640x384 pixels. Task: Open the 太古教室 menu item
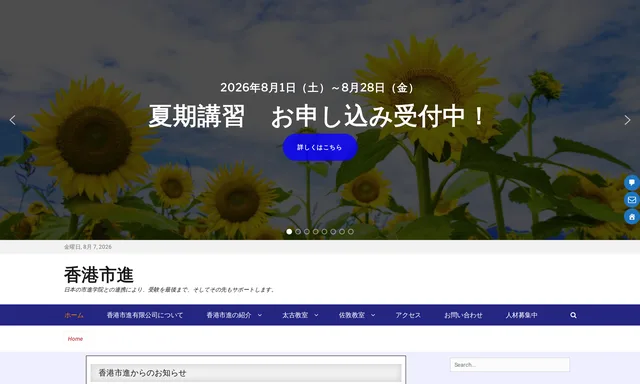coord(295,315)
